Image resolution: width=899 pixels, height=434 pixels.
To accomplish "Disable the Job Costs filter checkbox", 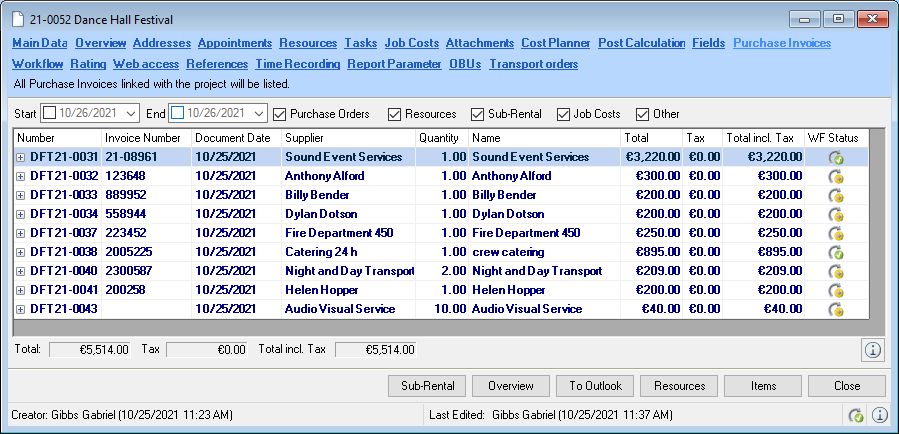I will 564,114.
